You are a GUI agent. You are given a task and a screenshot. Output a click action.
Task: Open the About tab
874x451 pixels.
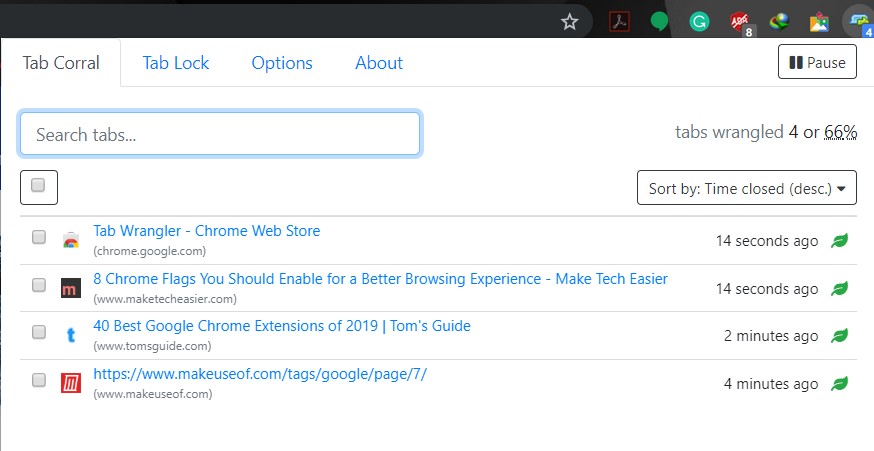[x=379, y=62]
